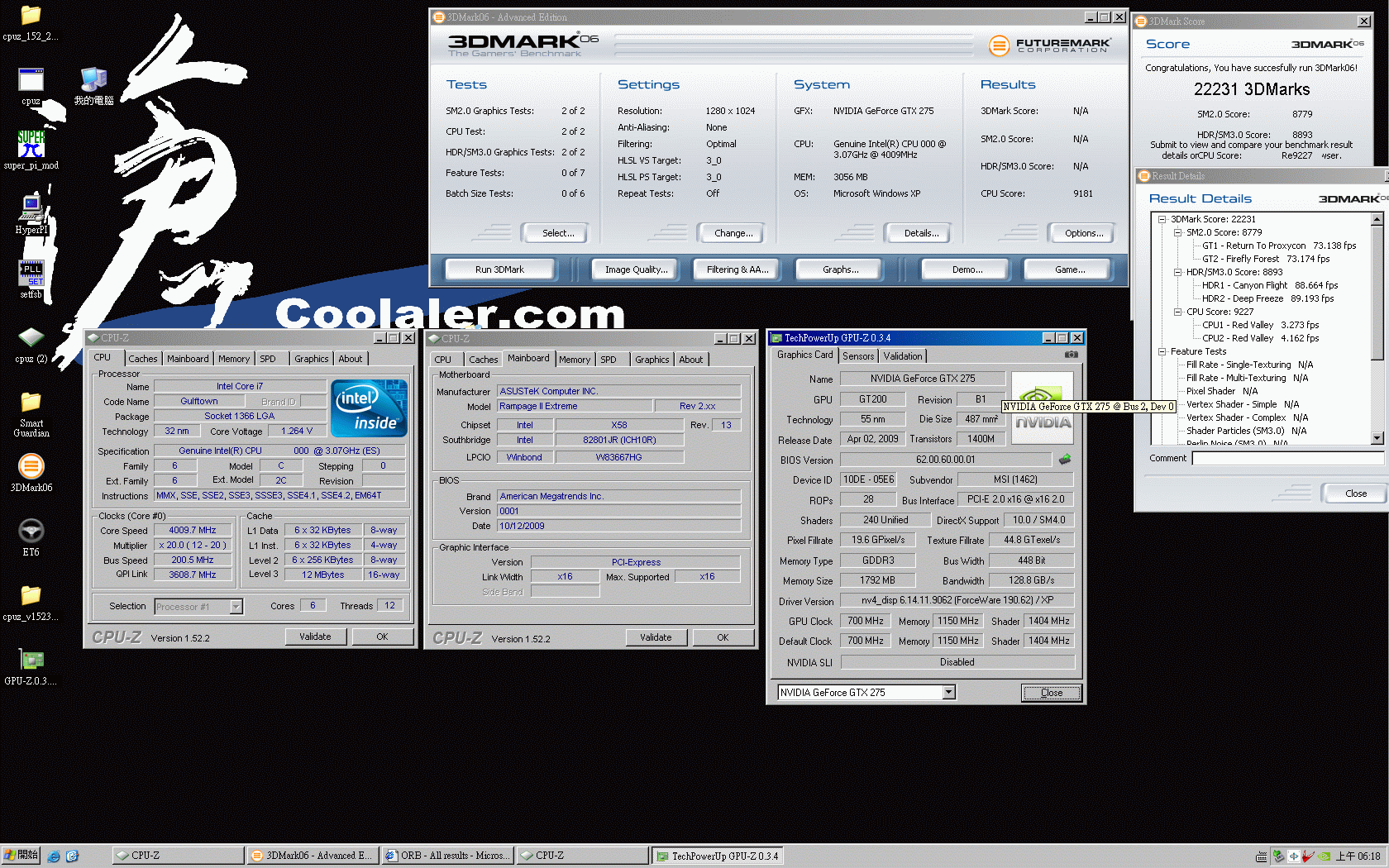Switch to ORB - All results taskbar window
This screenshot has height=868, width=1389.
(448, 856)
